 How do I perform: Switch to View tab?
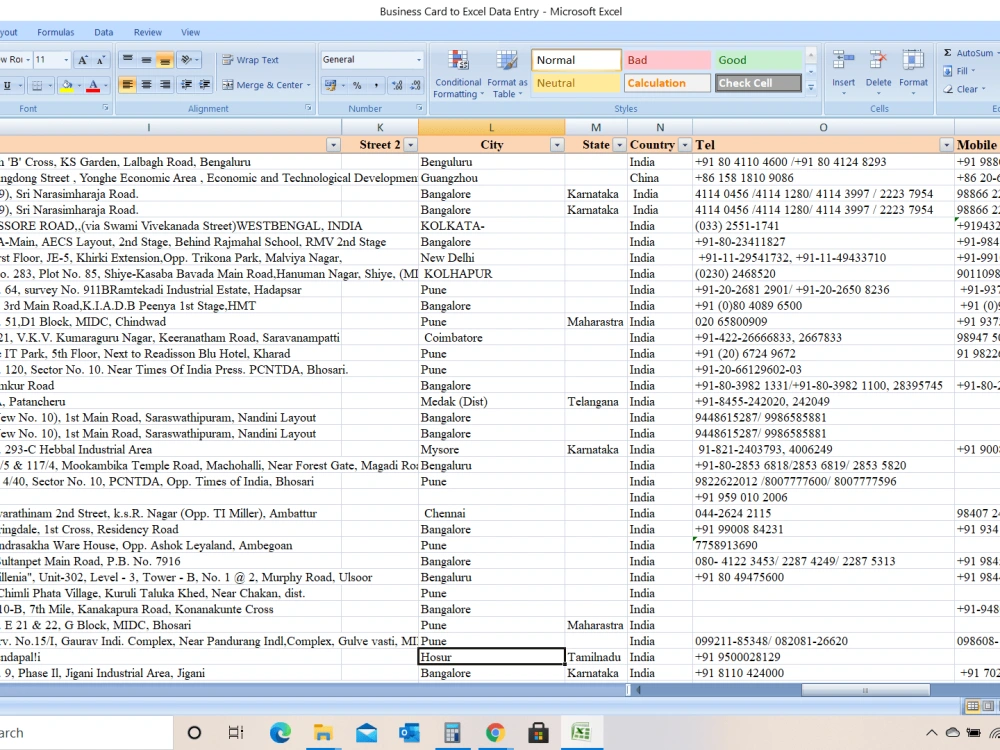190,33
